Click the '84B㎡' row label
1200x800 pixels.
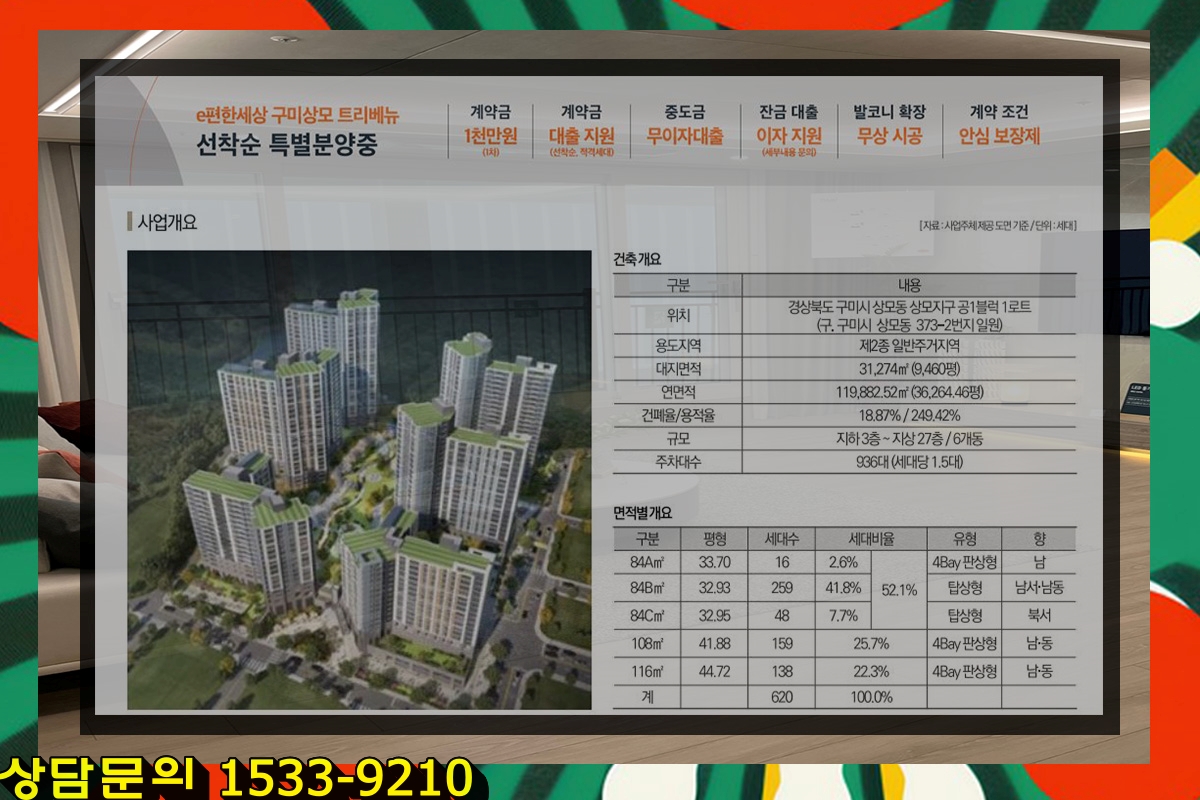(x=648, y=588)
